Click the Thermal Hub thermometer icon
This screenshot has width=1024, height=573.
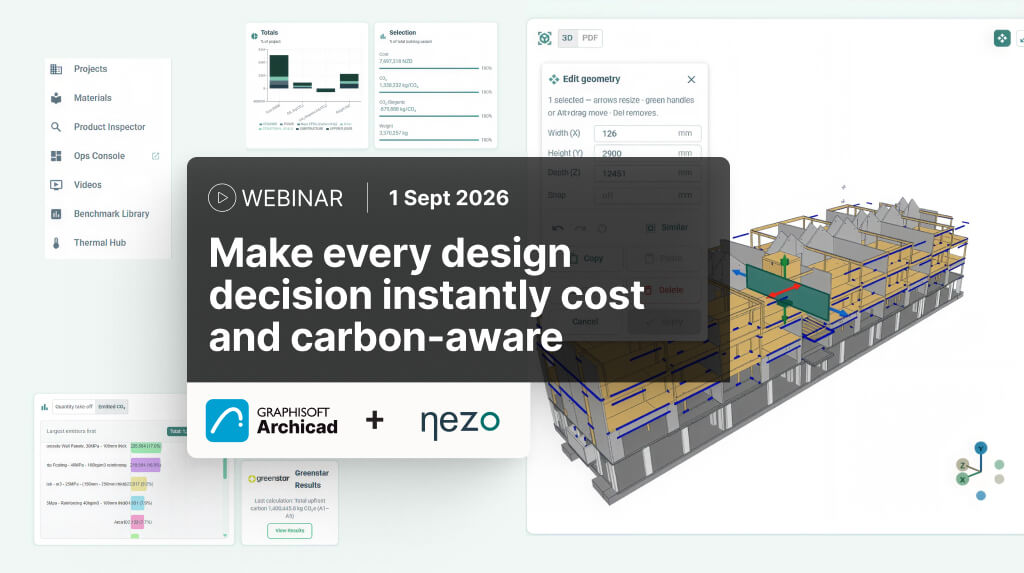56,243
